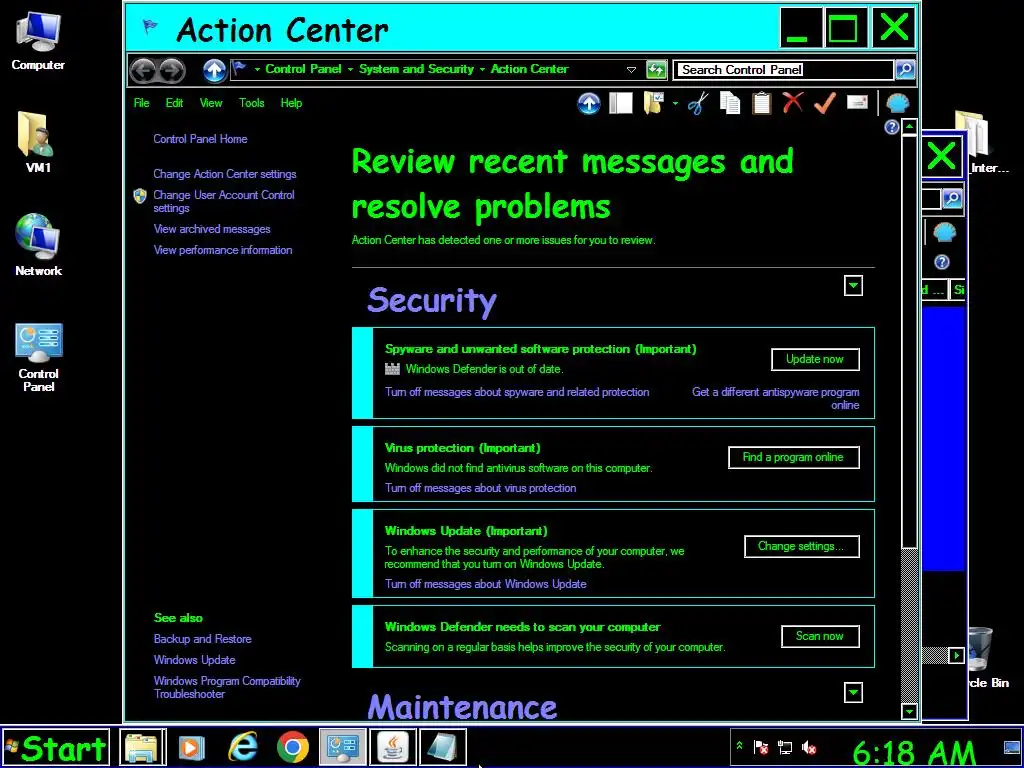Click the red X Delete toolbar icon
This screenshot has width=1024, height=768.
click(x=793, y=103)
